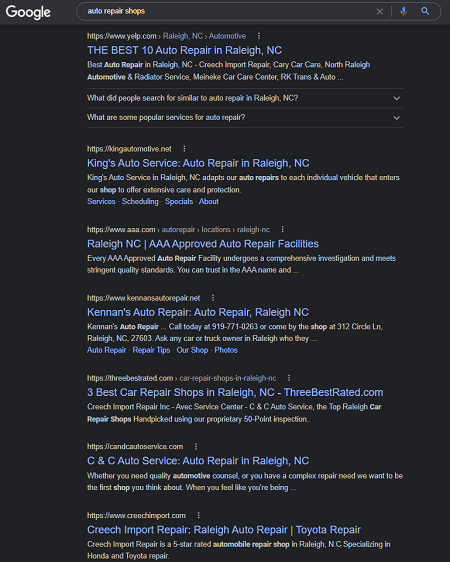Click the magnifying glass search icon
Viewport: 450px width, 562px height.
pos(425,11)
